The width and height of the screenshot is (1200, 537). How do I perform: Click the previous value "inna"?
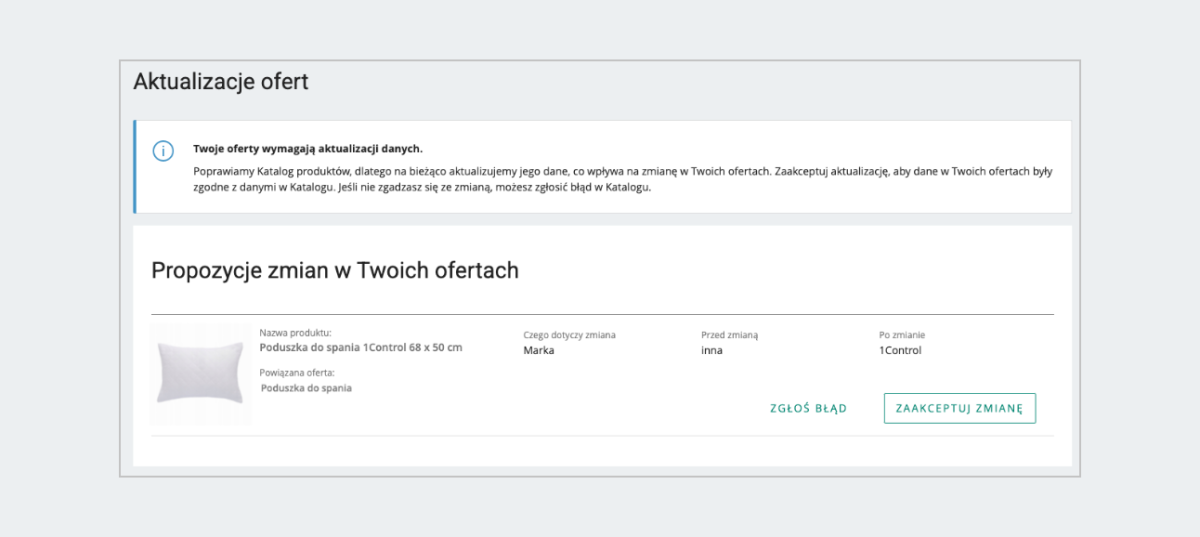[712, 351]
